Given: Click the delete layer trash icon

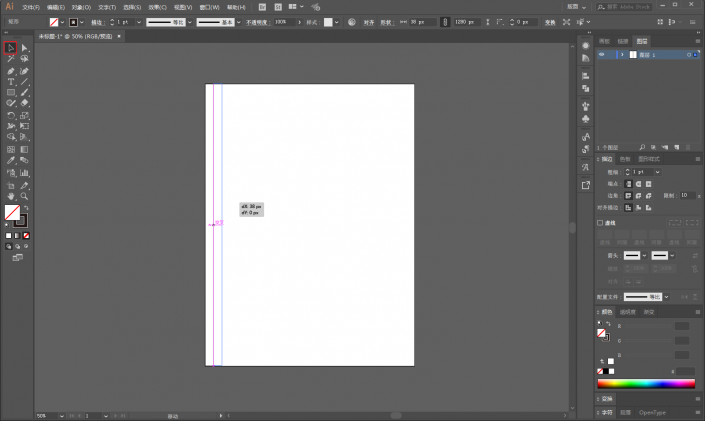Looking at the screenshot, I should tap(688, 148).
